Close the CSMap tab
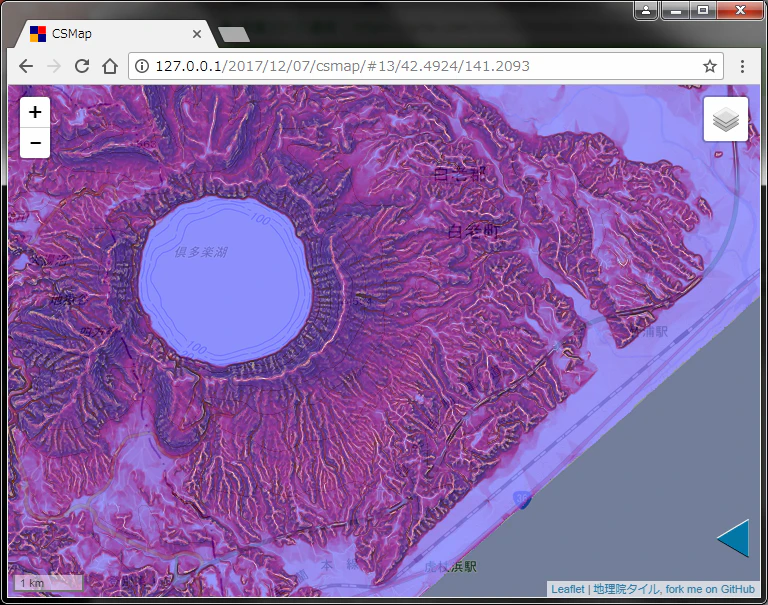Image resolution: width=768 pixels, height=605 pixels. tap(196, 34)
